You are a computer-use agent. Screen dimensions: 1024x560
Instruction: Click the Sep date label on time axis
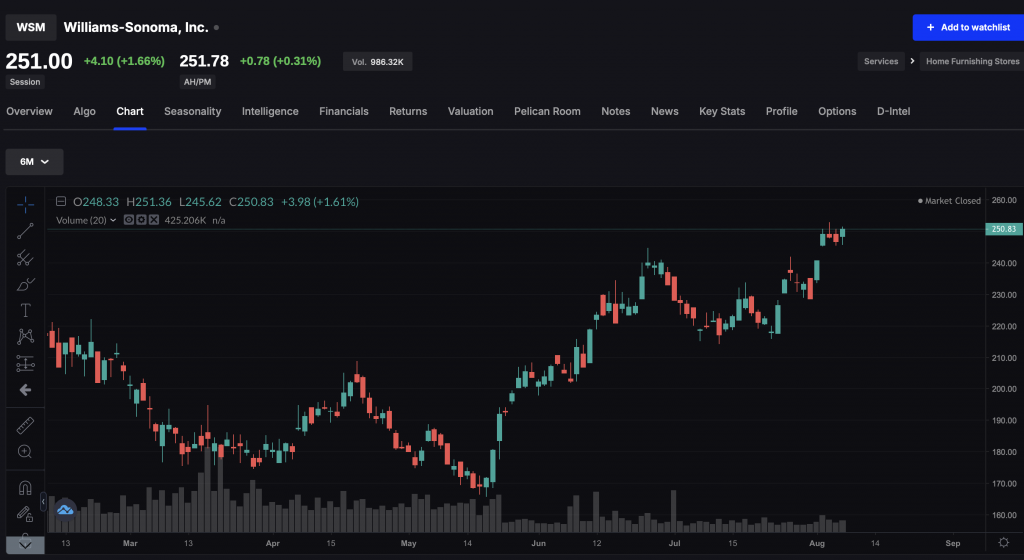click(953, 543)
